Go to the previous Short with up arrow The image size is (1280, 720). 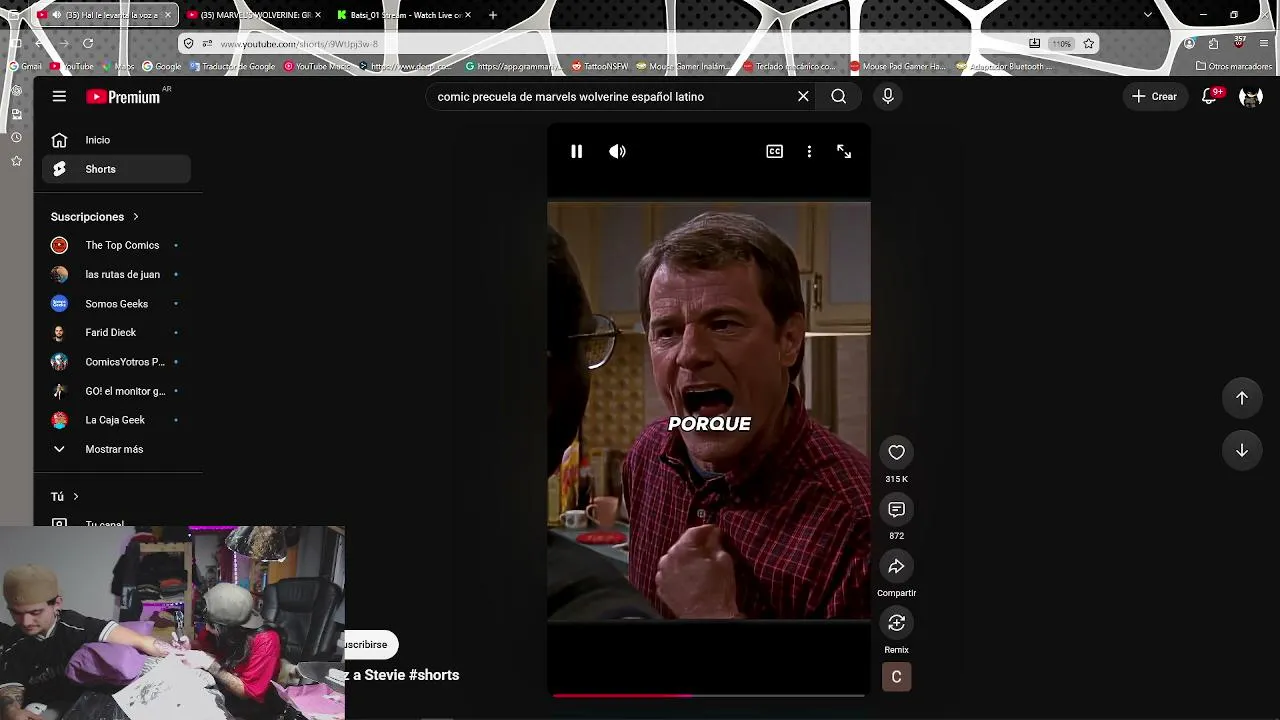coord(1241,398)
